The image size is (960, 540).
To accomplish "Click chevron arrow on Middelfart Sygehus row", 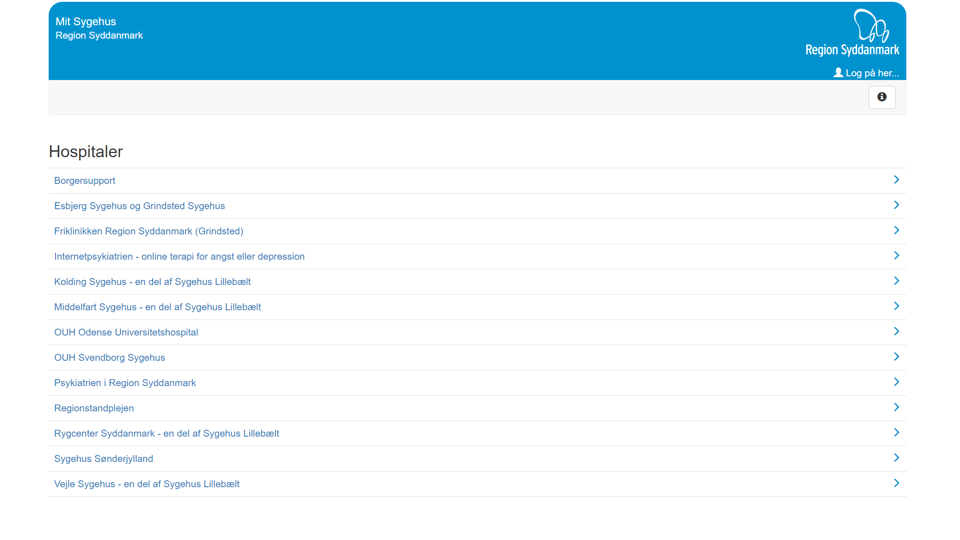I will point(896,306).
